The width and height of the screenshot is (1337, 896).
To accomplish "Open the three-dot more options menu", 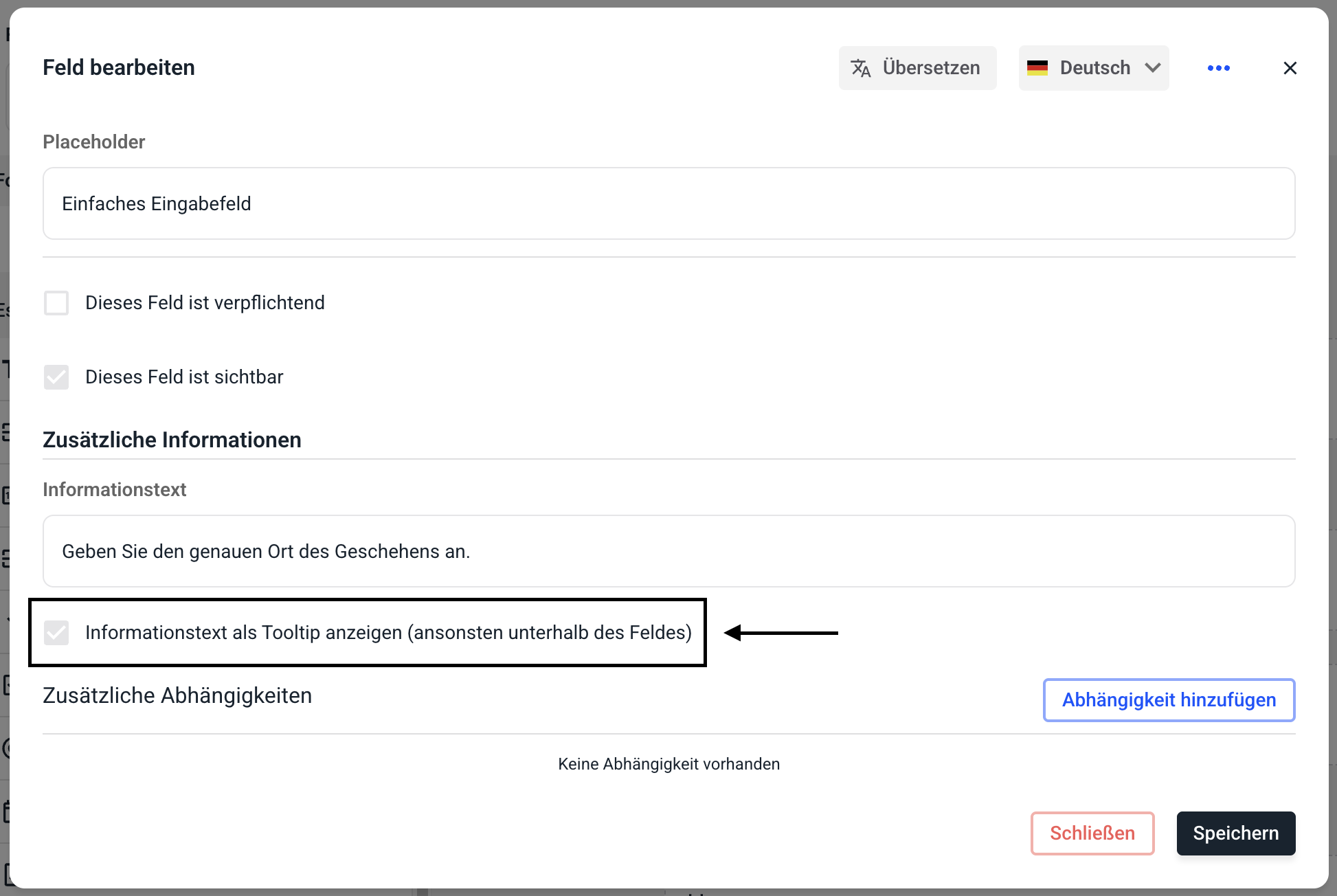I will [1218, 68].
